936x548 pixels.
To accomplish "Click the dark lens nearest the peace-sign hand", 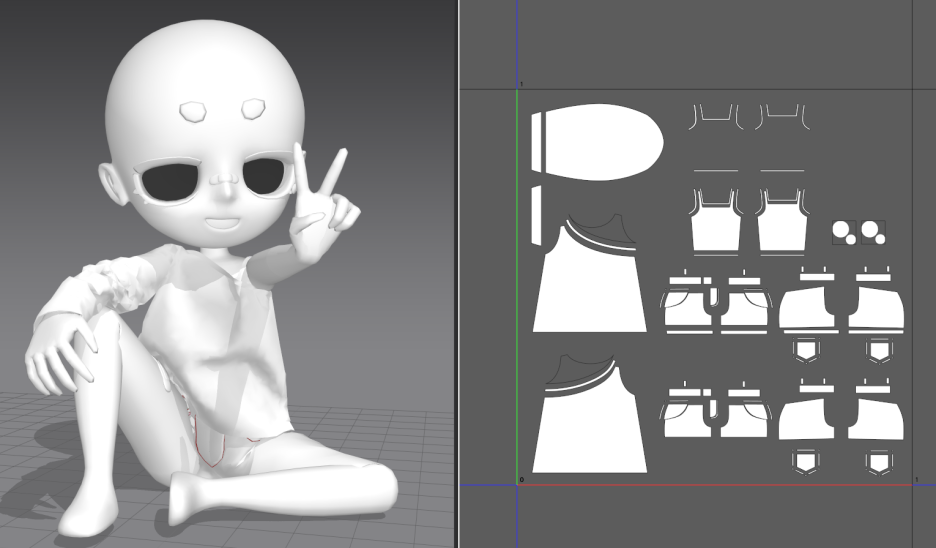I will pos(263,176).
